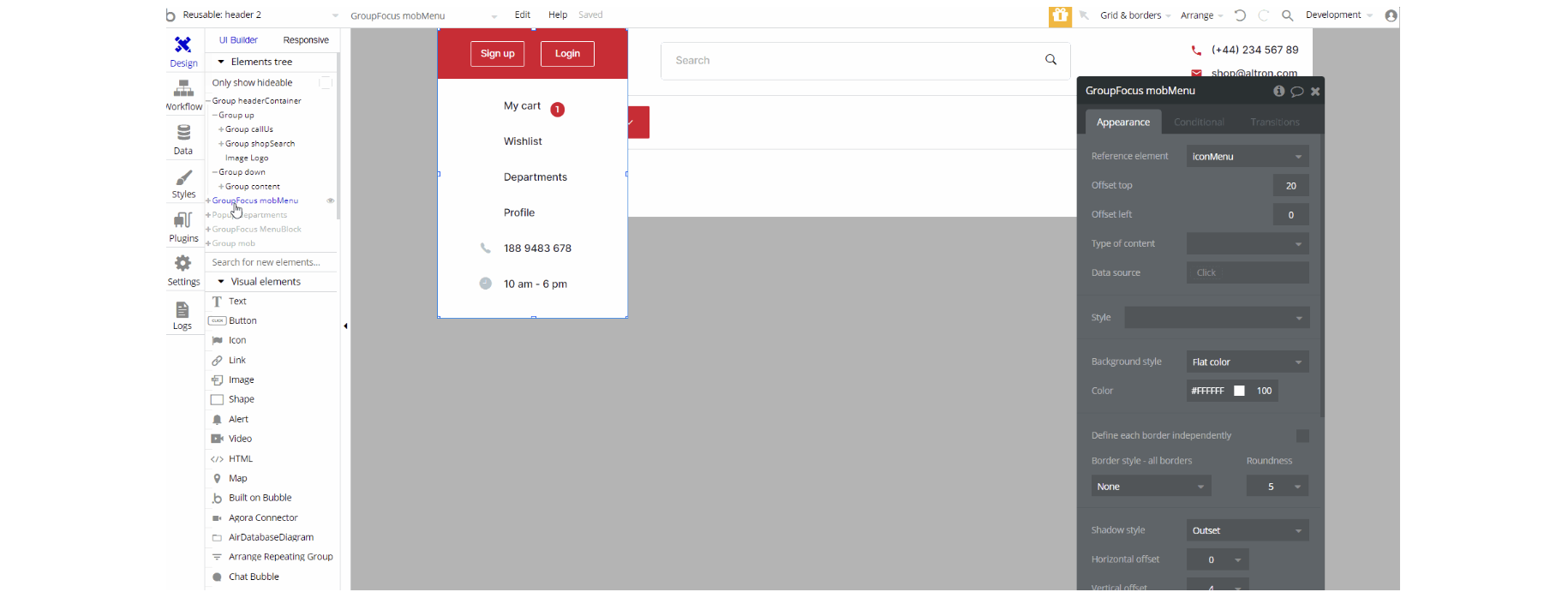
Task: Click the info icon in property editor
Action: [x=1278, y=91]
